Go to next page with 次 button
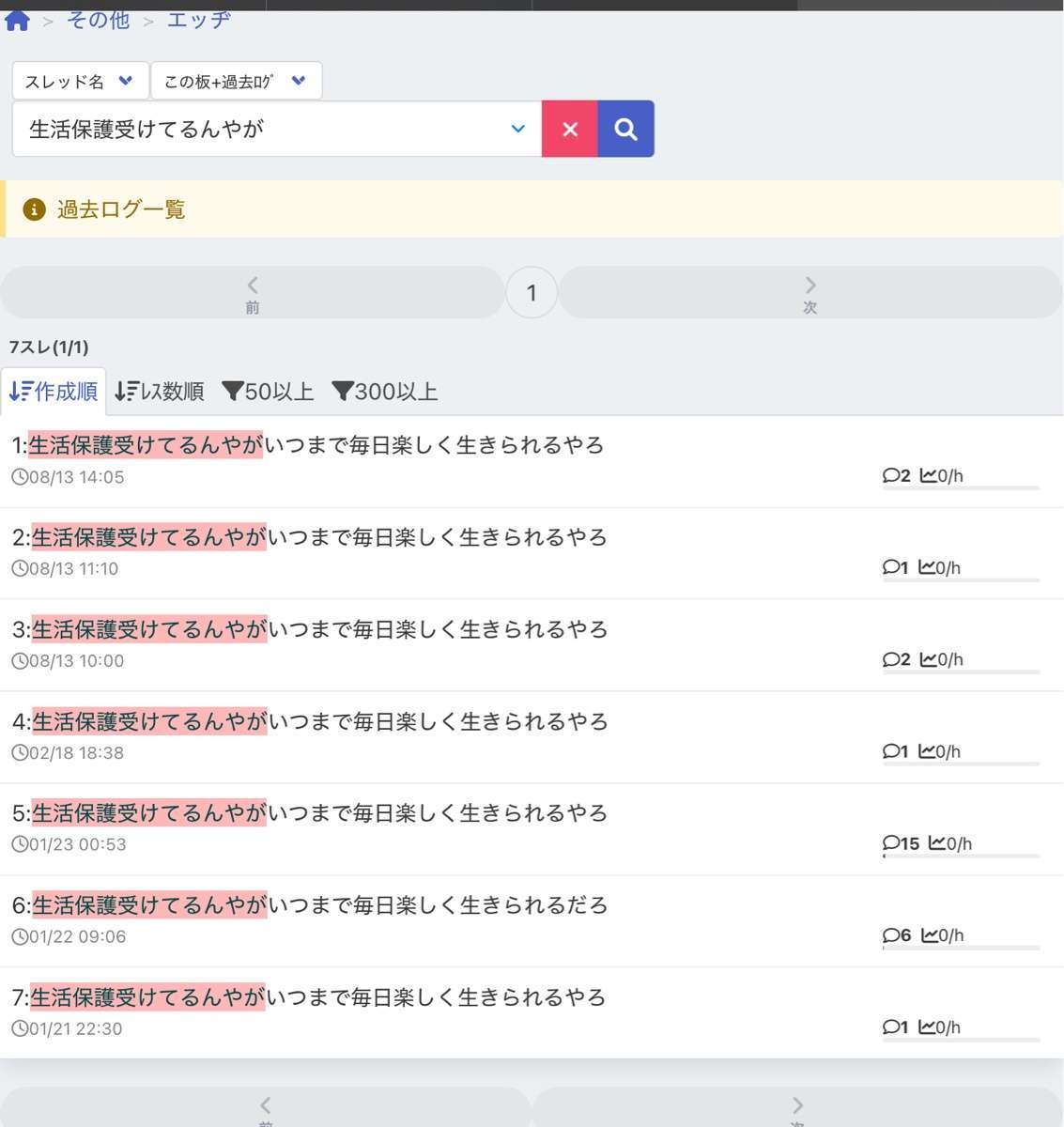This screenshot has height=1127, width=1064. (810, 292)
